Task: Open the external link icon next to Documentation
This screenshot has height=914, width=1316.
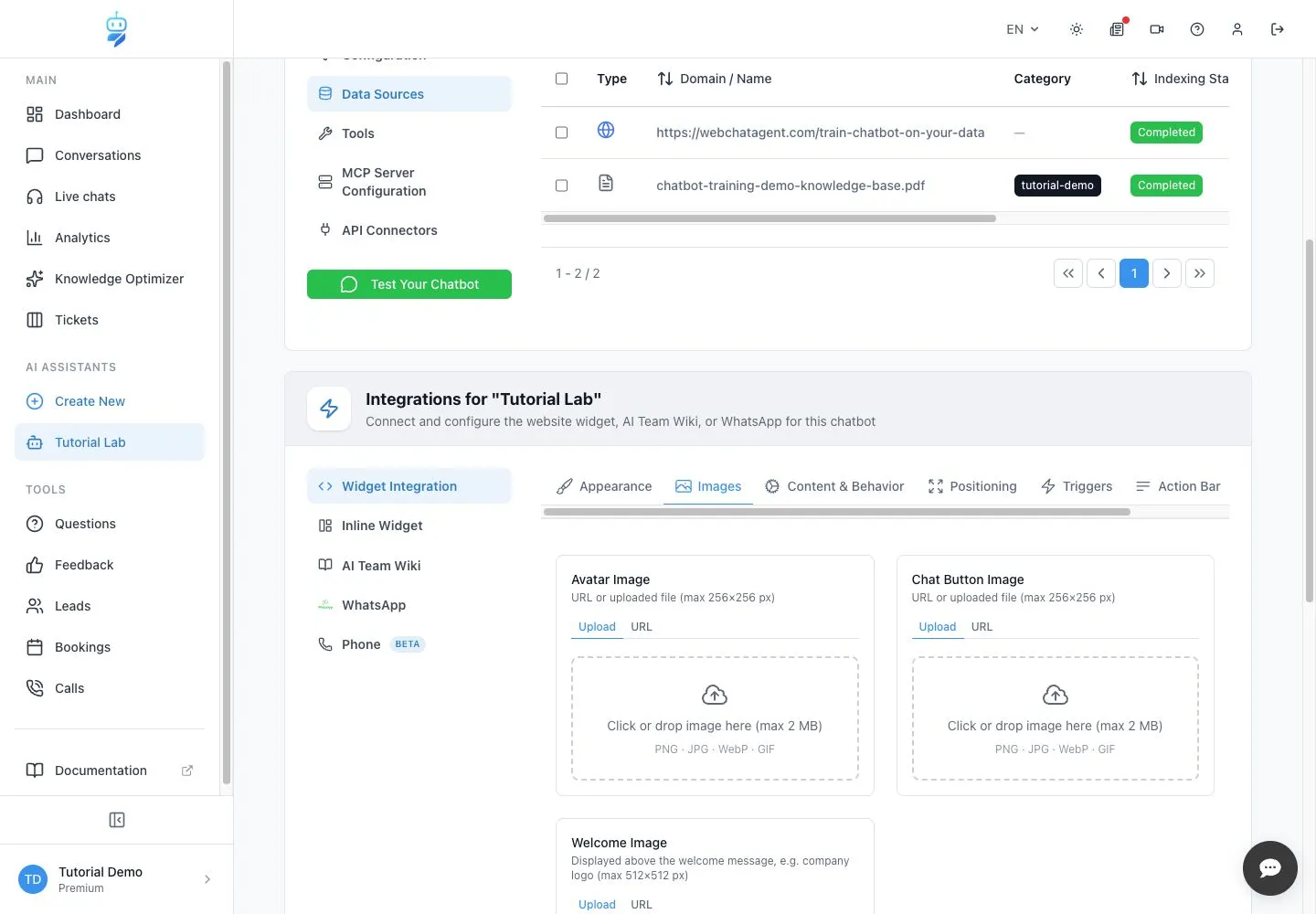Action: pyautogui.click(x=187, y=771)
